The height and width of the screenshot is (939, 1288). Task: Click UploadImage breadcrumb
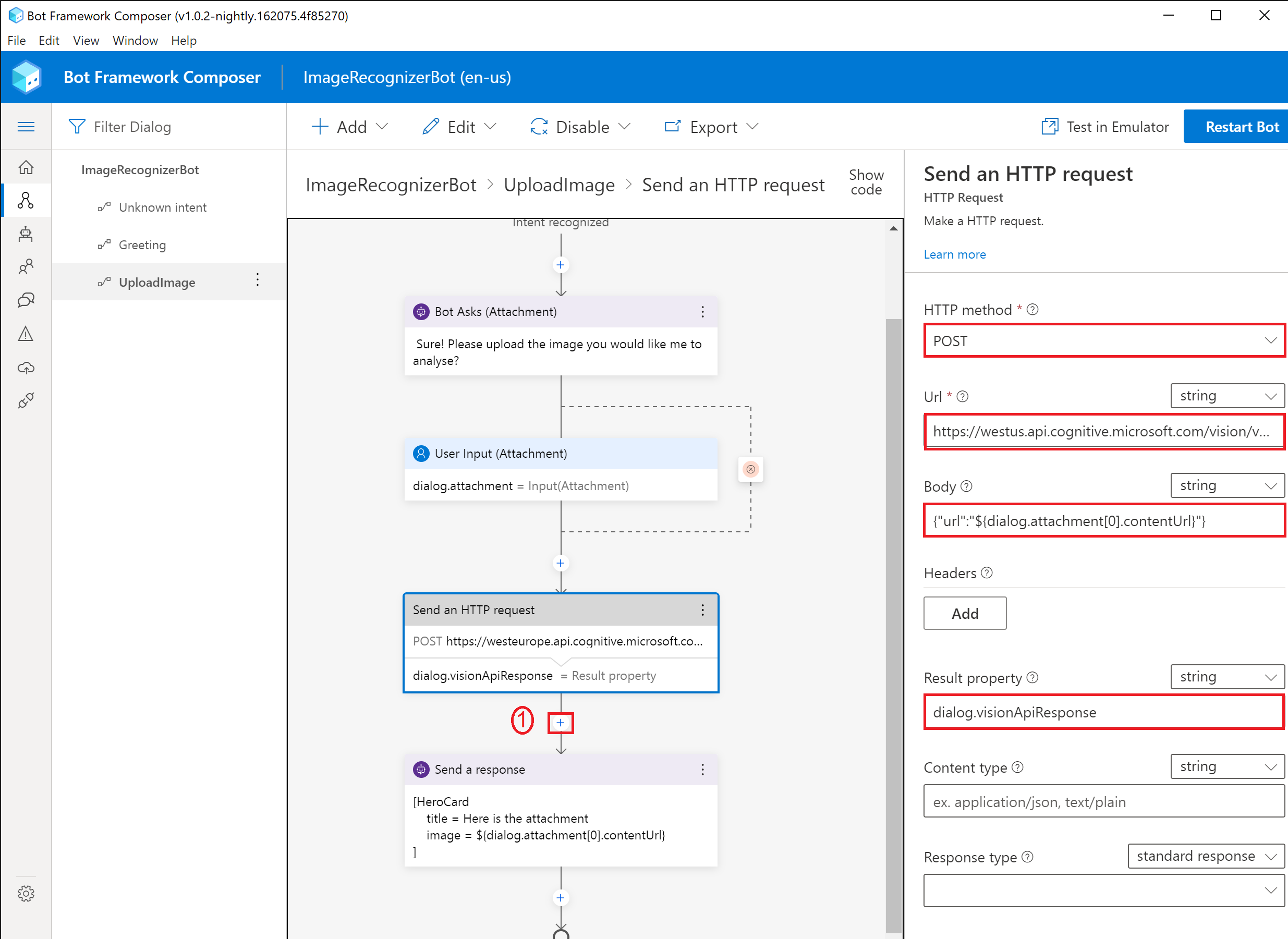(560, 185)
